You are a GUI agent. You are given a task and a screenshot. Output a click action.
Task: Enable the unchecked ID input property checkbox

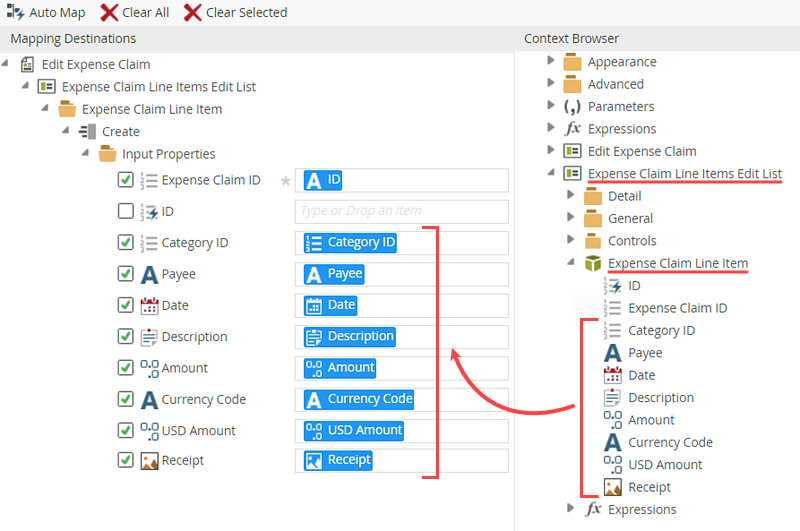[x=125, y=211]
